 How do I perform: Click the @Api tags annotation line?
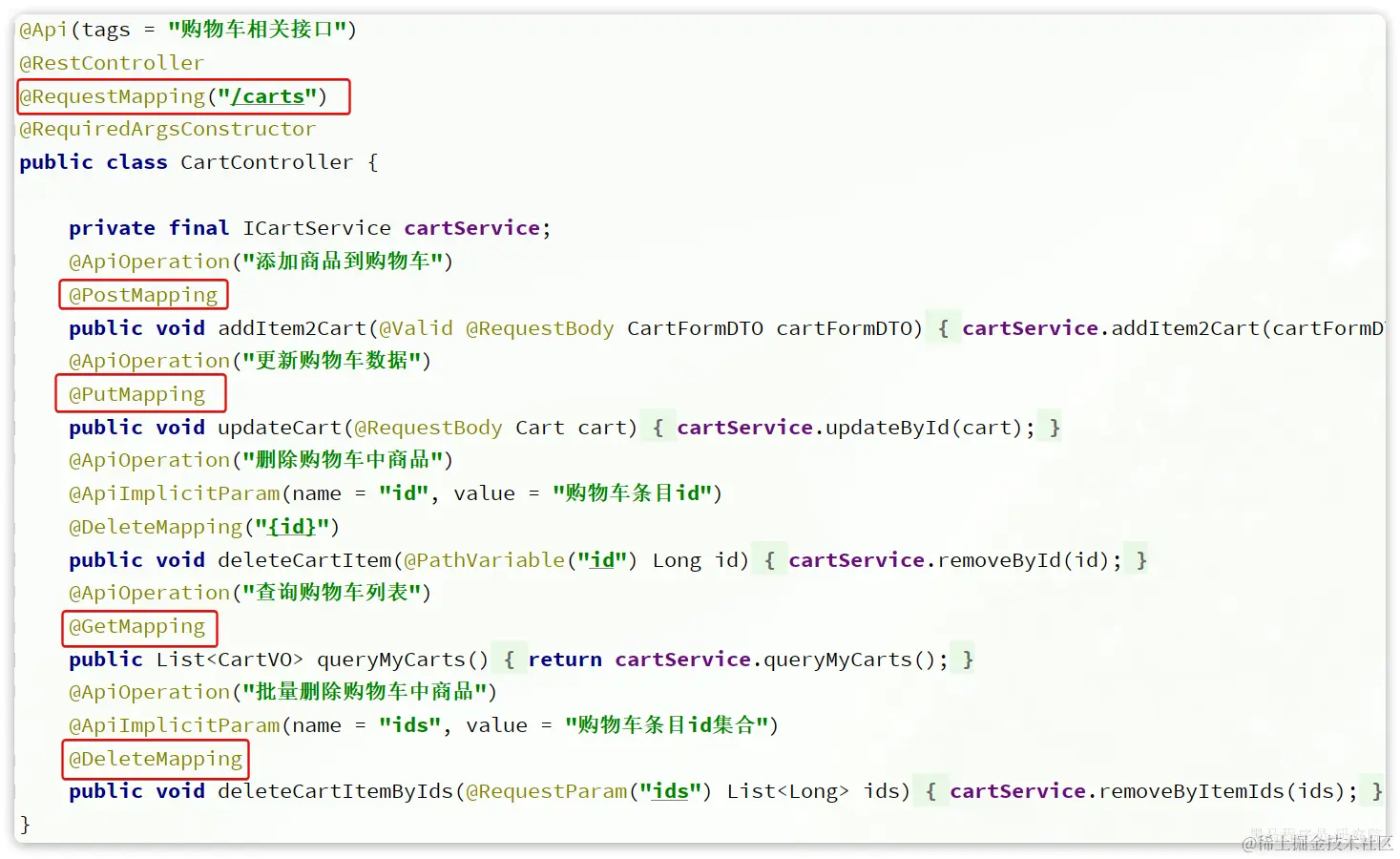tap(188, 30)
